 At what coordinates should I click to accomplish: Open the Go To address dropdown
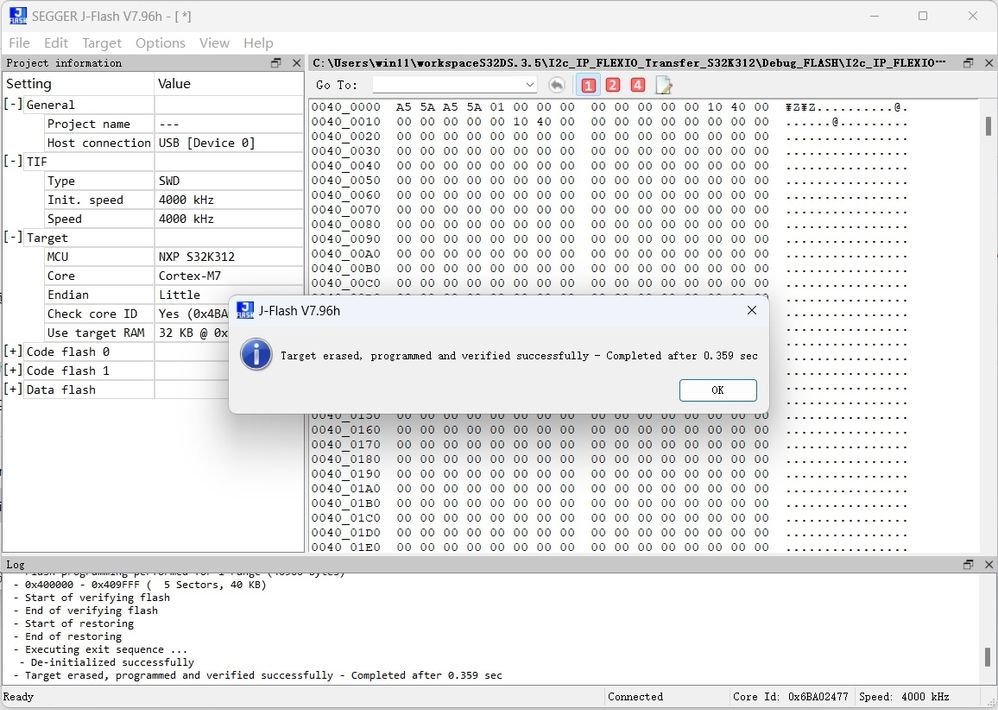click(530, 85)
